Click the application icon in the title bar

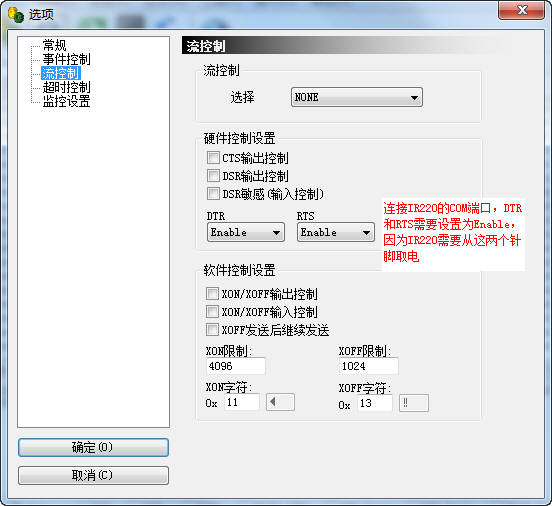(16, 14)
